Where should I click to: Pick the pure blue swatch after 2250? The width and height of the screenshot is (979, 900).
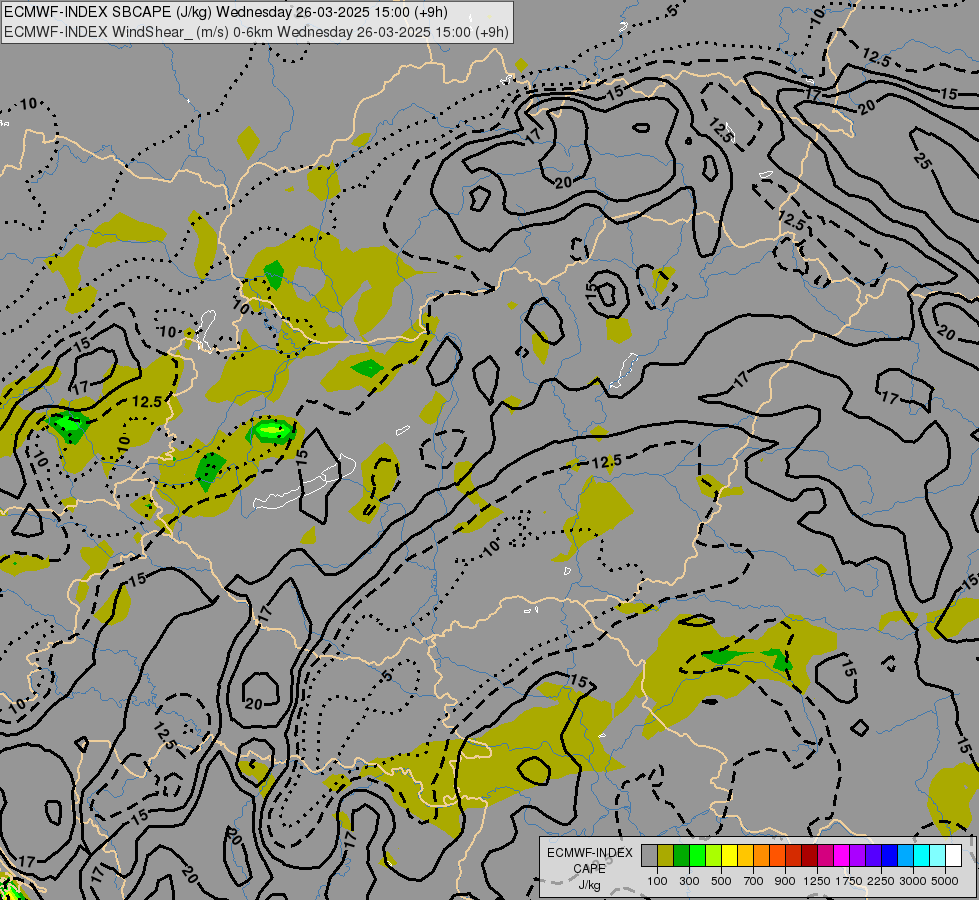click(890, 856)
